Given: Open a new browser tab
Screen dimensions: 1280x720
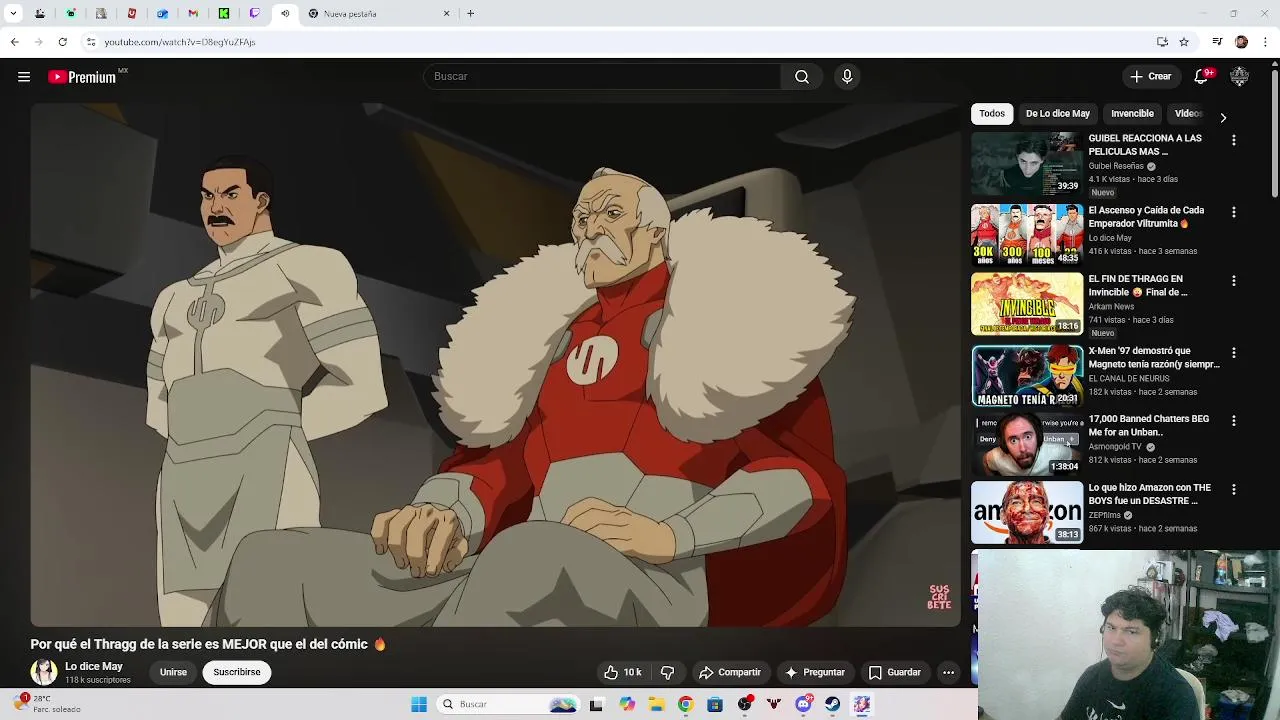Looking at the screenshot, I should (470, 14).
